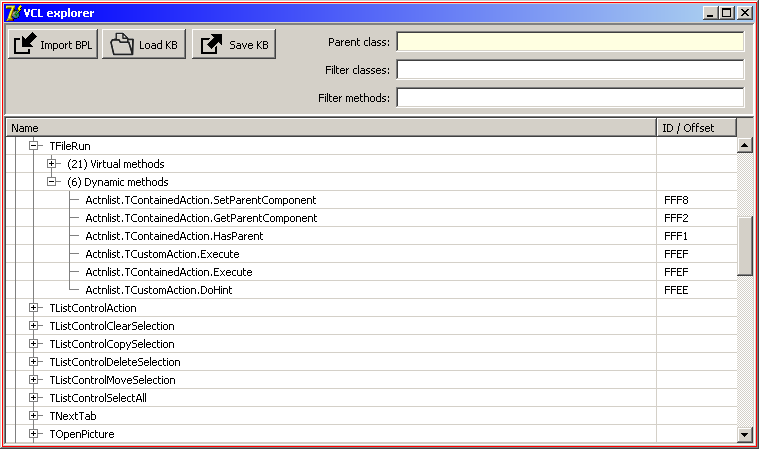Select the TListControlClearSelection label
This screenshot has height=449, width=759.
112,326
